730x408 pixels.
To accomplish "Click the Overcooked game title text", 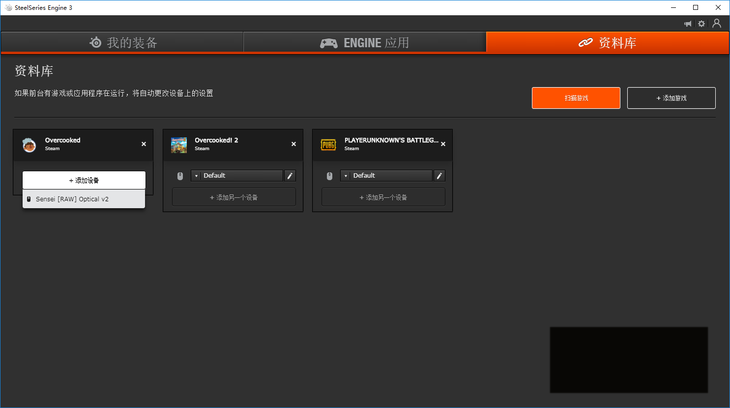I will coord(62,140).
